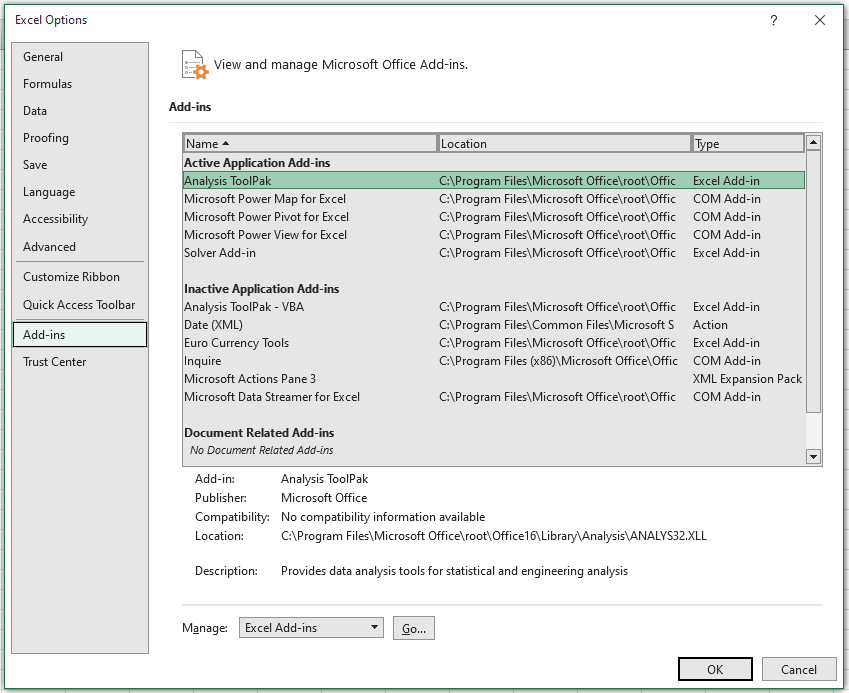Select Microsoft Data Streamer for Excel row
This screenshot has height=693, width=849.
(494, 397)
